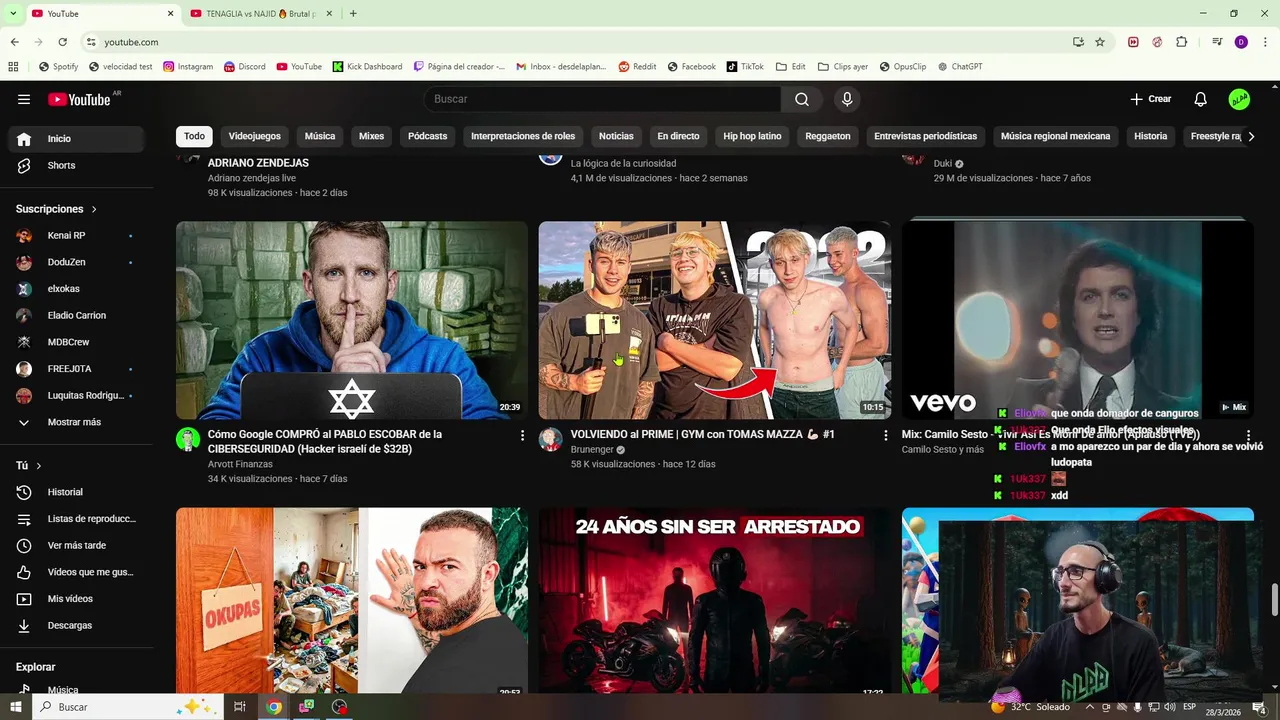The height and width of the screenshot is (720, 1280).
Task: Open the Camilo Sesto mix thumbnail
Action: (1077, 318)
